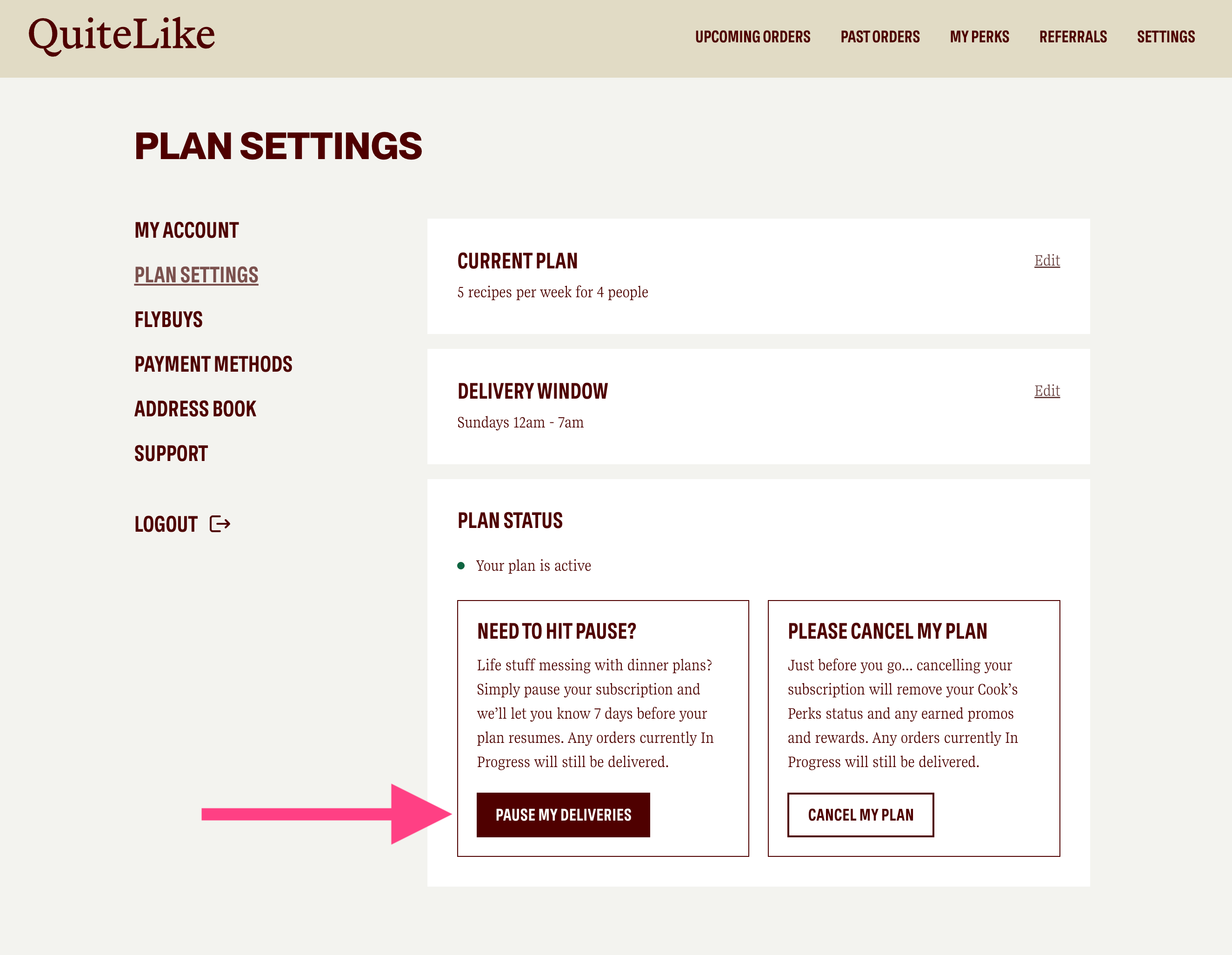Select Plan Settings sidebar link

click(196, 275)
